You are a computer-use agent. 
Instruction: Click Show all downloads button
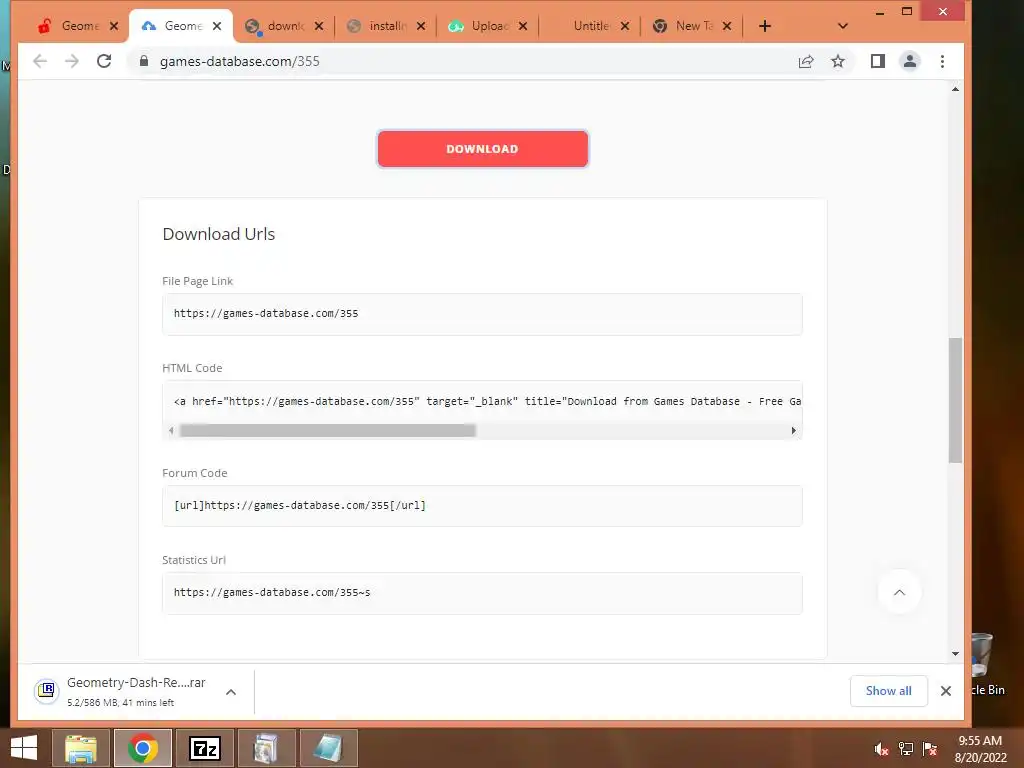tap(888, 691)
